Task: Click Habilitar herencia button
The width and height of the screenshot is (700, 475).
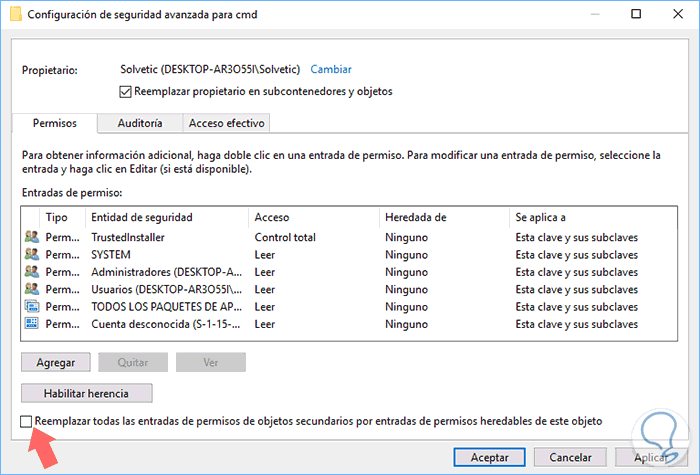Action: [87, 393]
